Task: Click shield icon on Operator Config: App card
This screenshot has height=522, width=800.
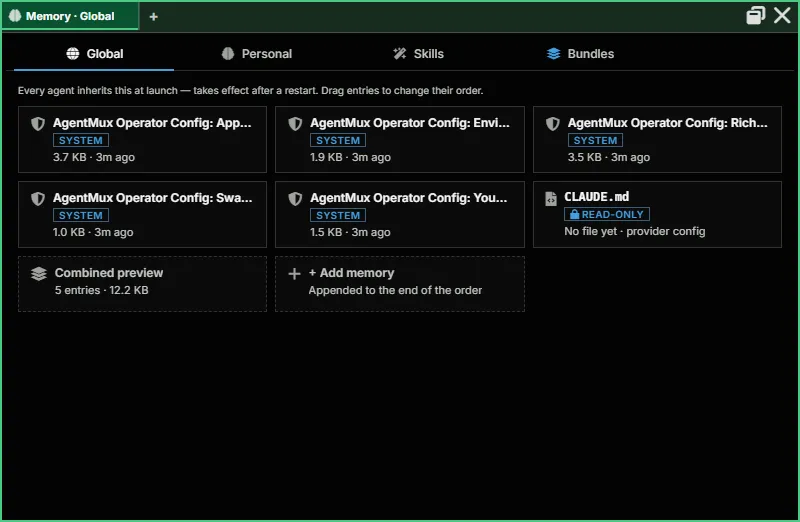Action: click(x=38, y=123)
